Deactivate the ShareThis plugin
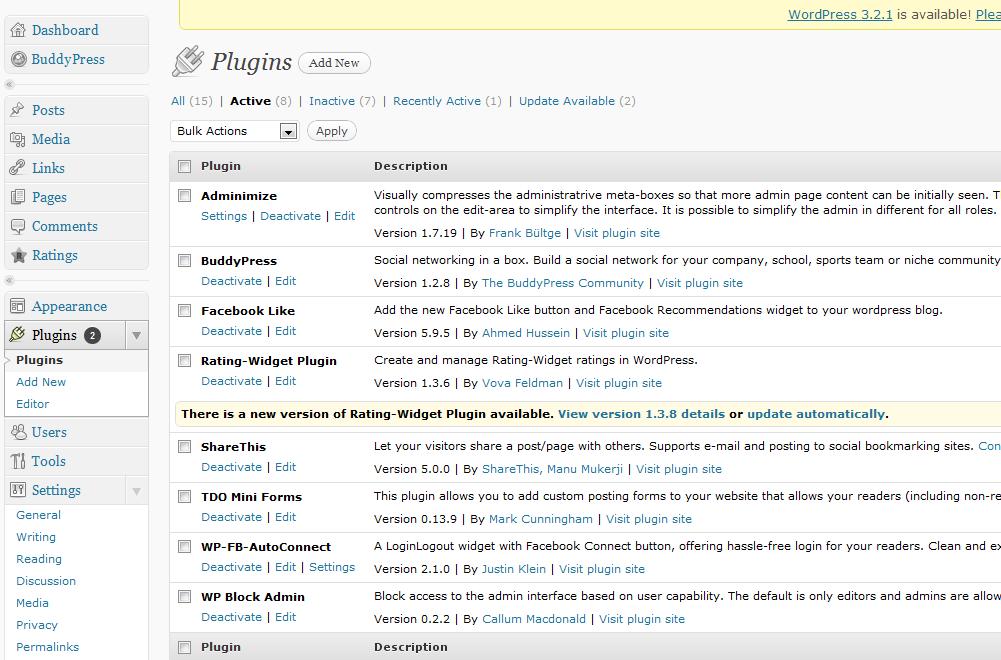Screen dimensions: 1001x660 click(x=231, y=467)
